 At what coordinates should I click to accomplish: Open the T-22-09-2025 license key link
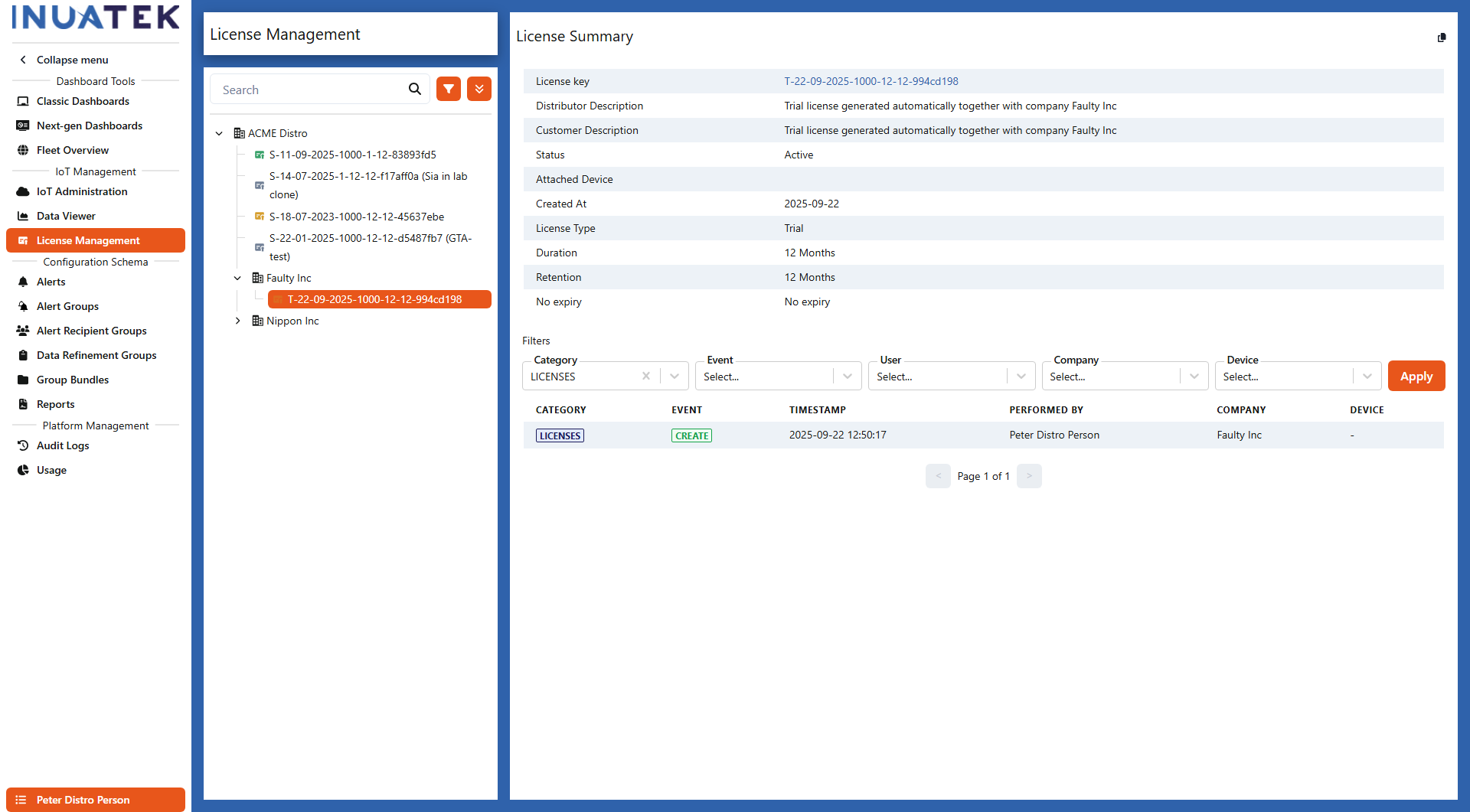[871, 81]
